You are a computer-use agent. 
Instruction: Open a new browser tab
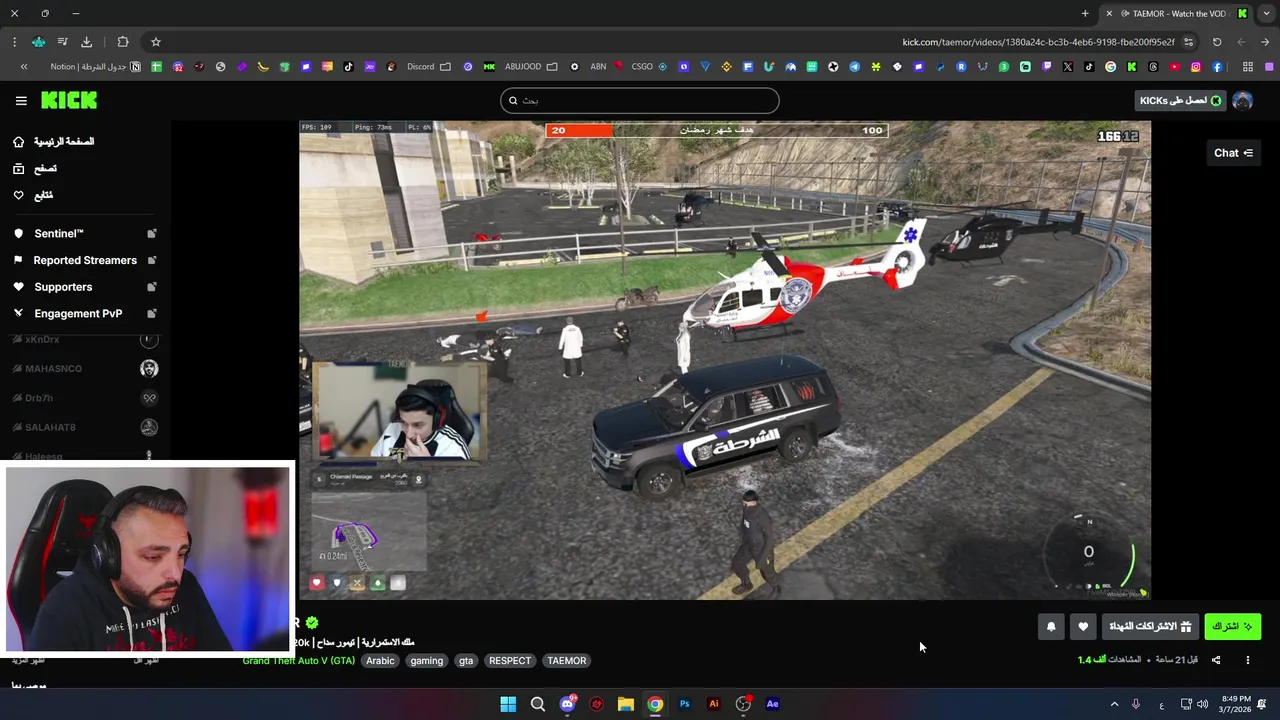click(x=1085, y=13)
